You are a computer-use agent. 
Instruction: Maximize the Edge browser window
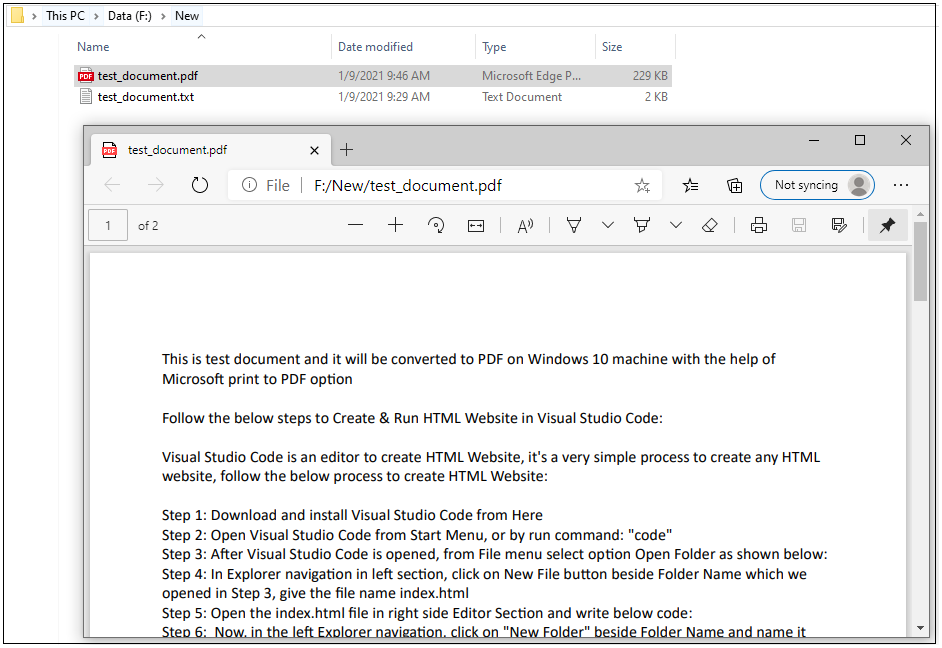(860, 140)
